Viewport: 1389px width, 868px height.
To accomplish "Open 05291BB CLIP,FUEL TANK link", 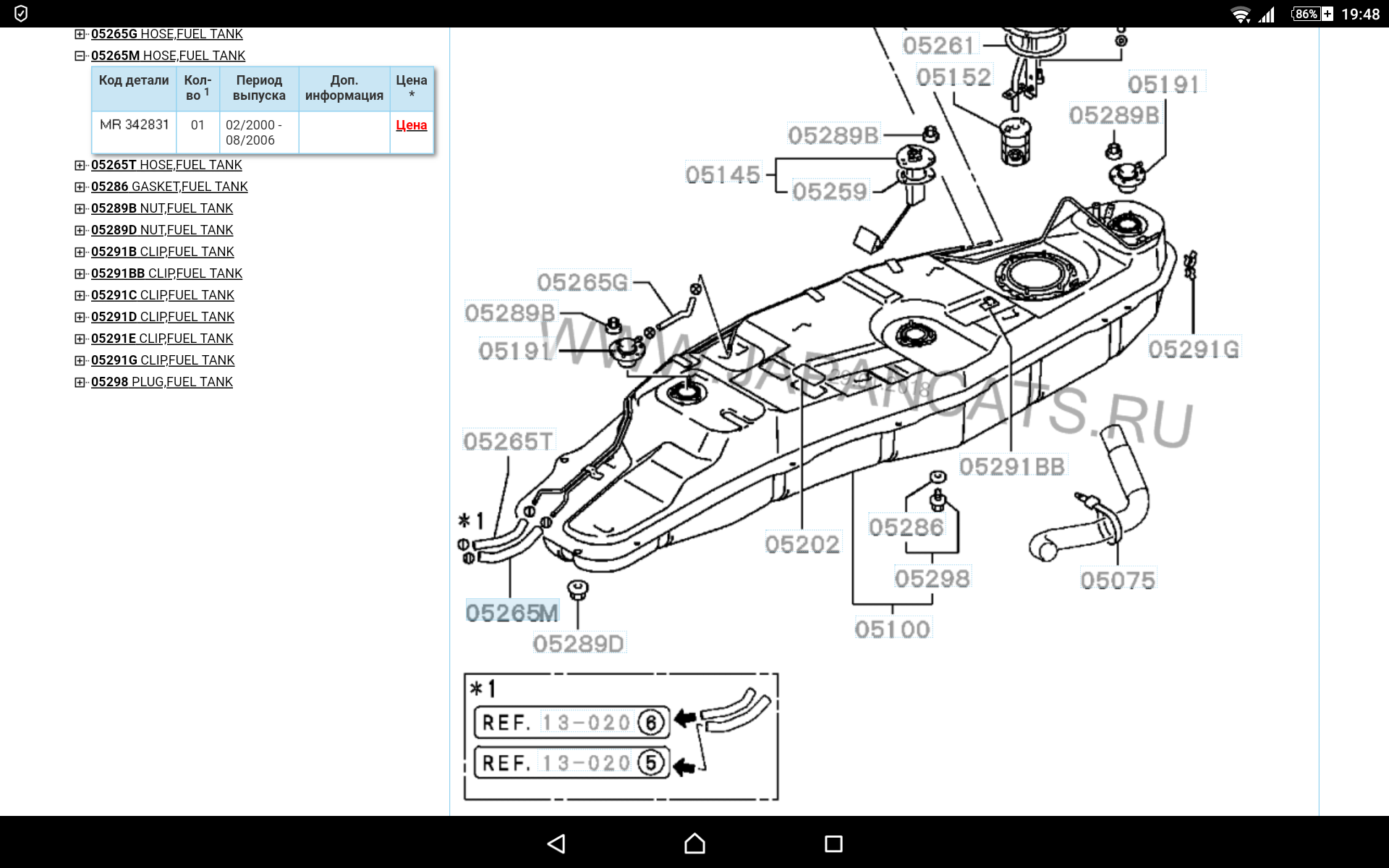I will [166, 273].
